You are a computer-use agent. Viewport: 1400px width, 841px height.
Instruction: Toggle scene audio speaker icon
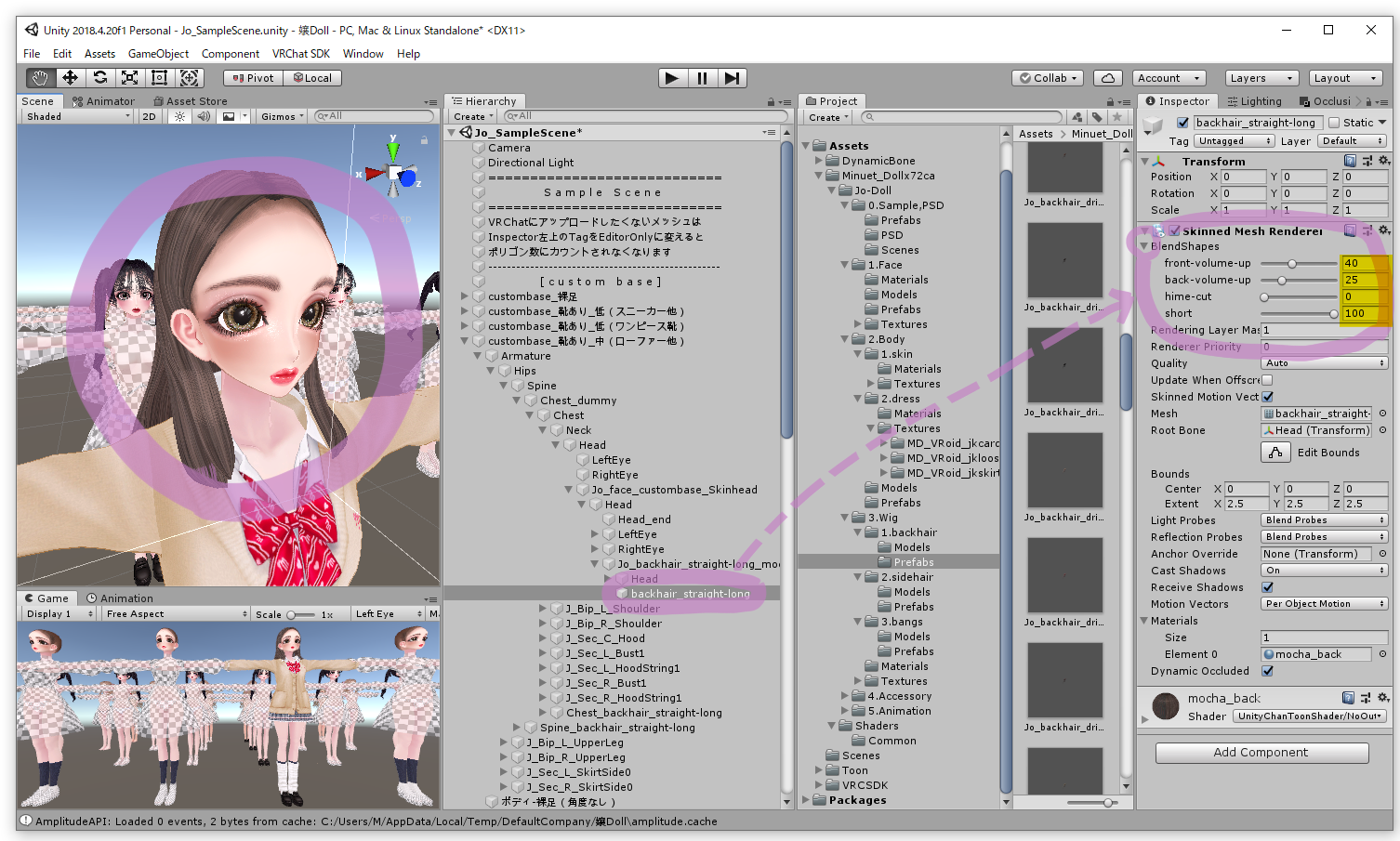click(x=204, y=116)
